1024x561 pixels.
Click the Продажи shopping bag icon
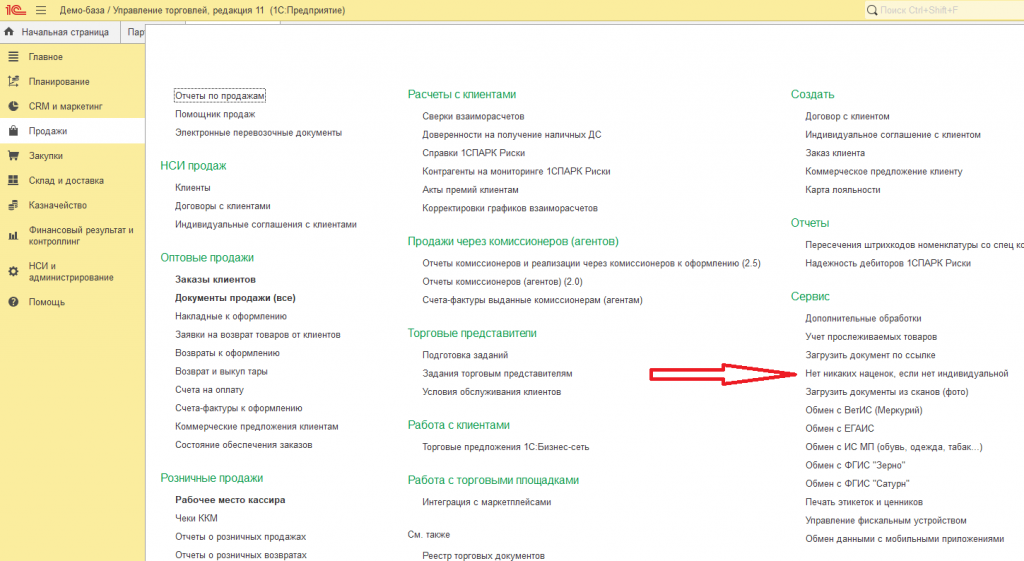(x=13, y=131)
